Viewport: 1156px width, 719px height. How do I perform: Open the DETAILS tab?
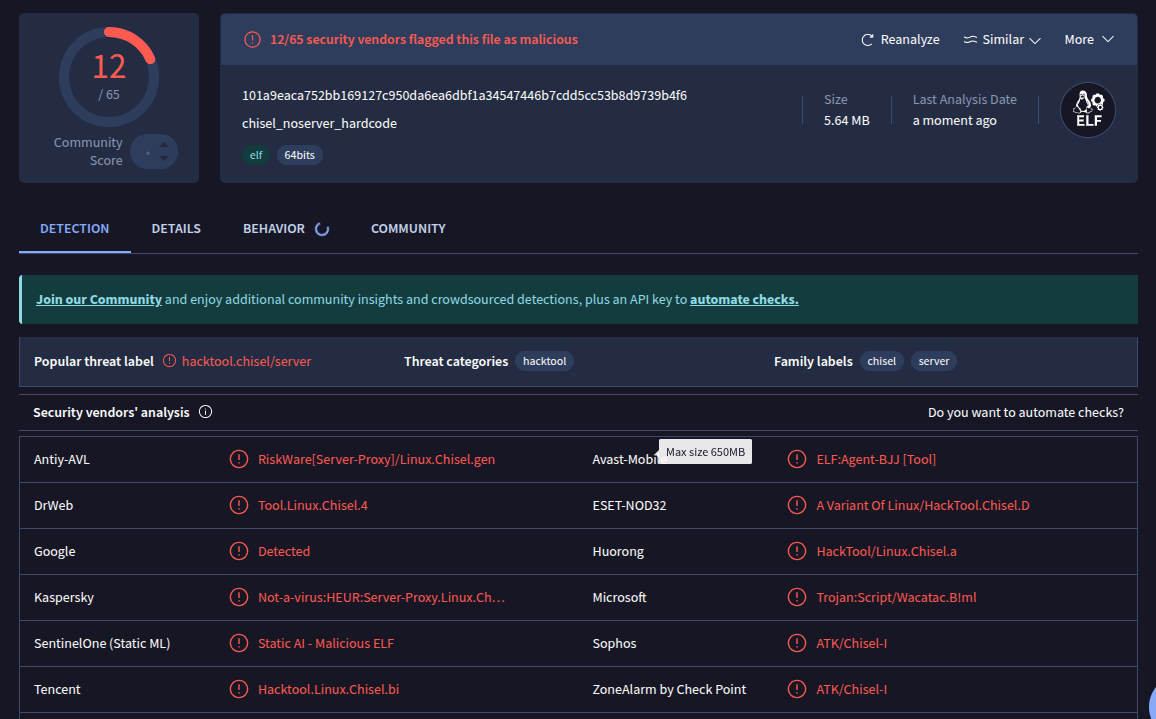tap(176, 229)
